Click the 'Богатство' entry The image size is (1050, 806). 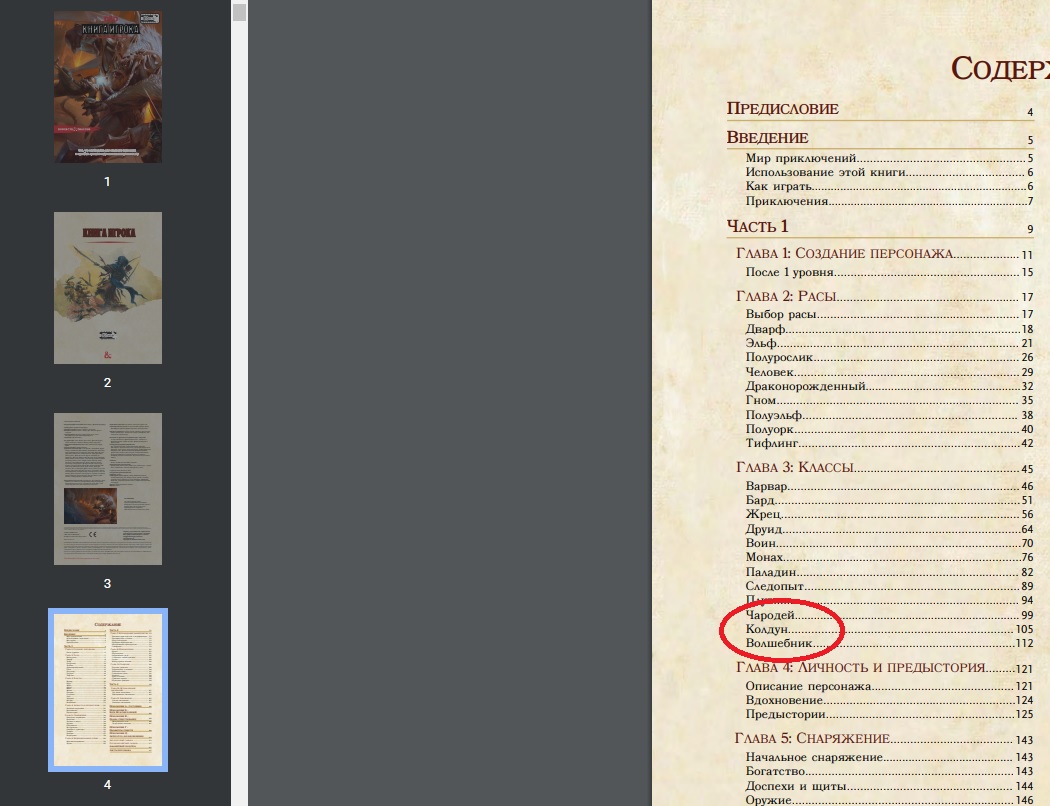pos(775,771)
